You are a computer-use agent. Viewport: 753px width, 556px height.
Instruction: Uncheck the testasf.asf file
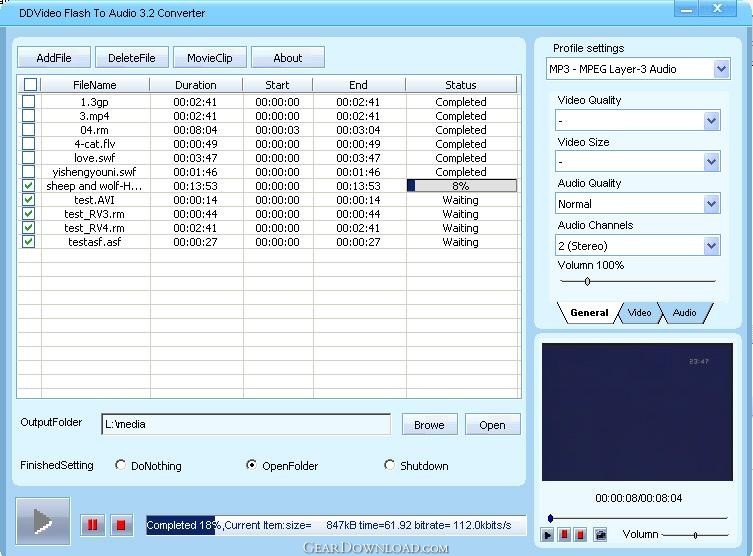click(x=28, y=241)
